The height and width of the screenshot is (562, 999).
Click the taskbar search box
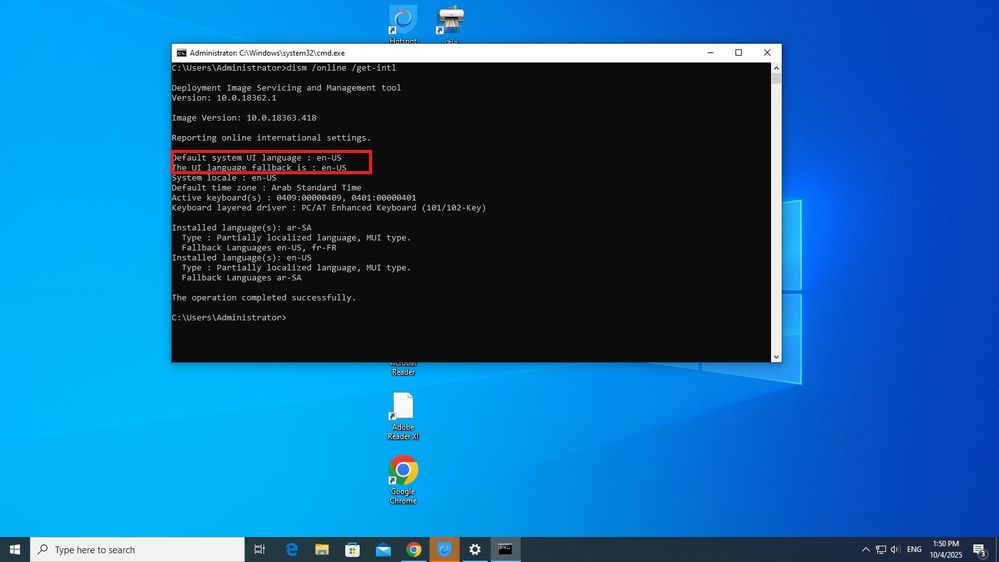tap(137, 549)
